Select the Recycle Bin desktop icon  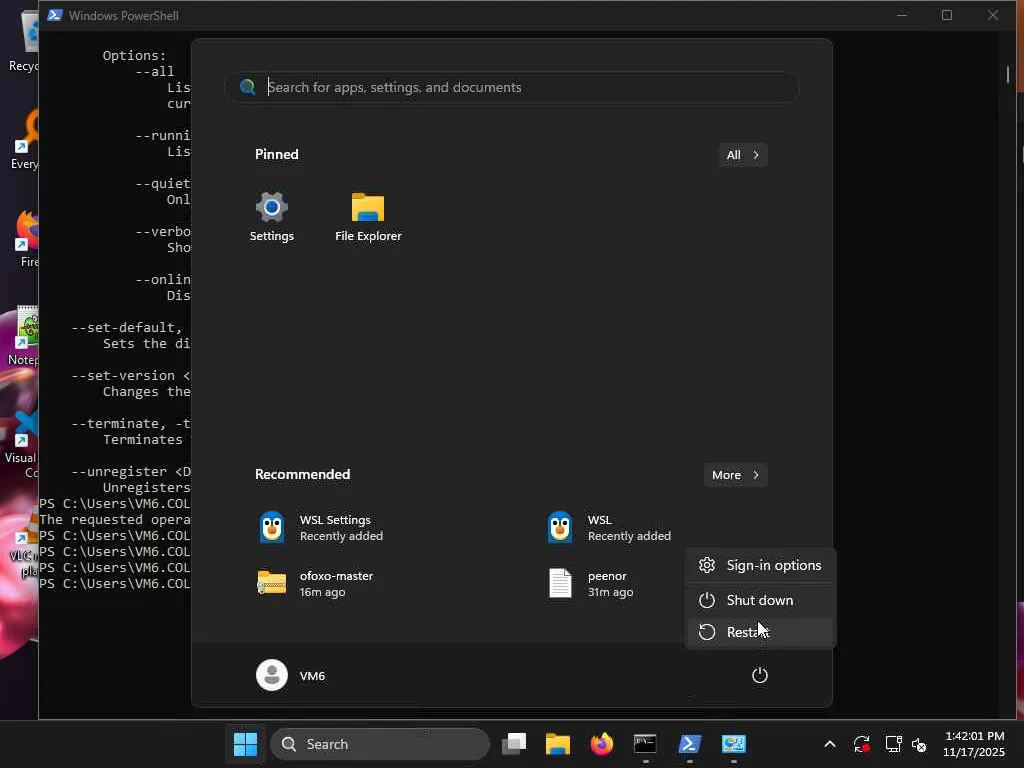[25, 42]
